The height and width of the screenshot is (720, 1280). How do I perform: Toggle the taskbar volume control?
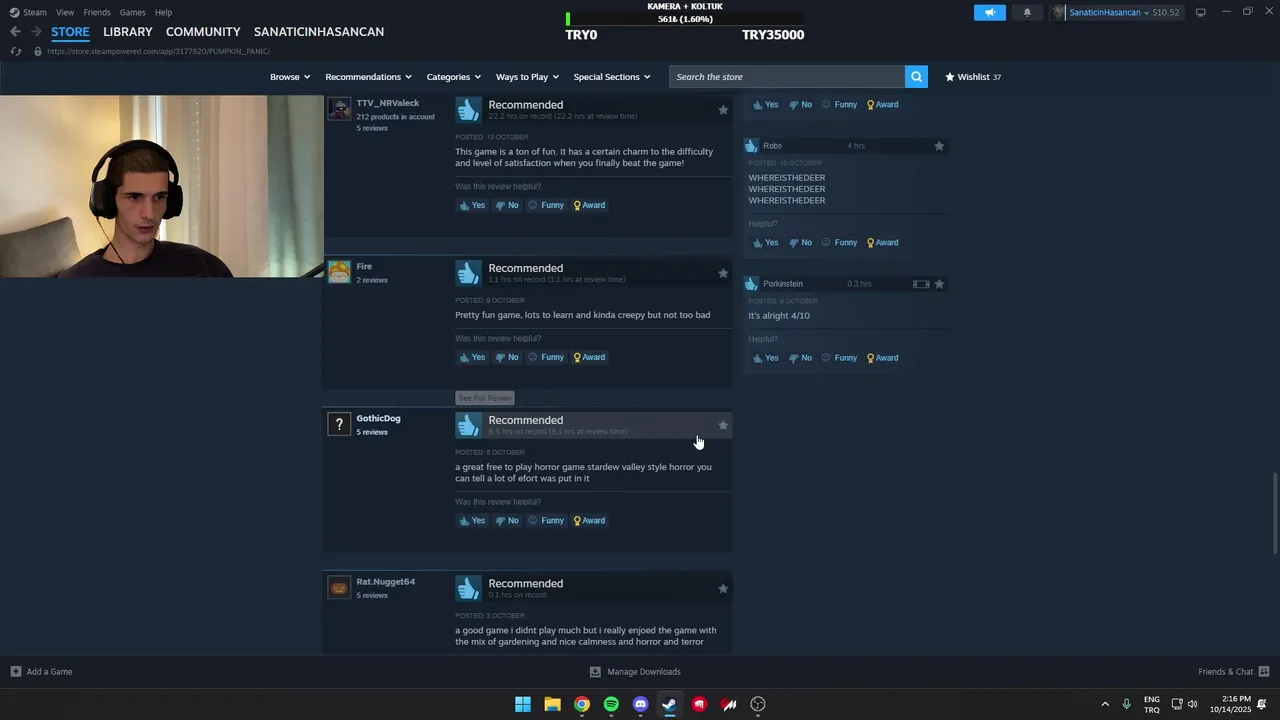(x=1192, y=704)
